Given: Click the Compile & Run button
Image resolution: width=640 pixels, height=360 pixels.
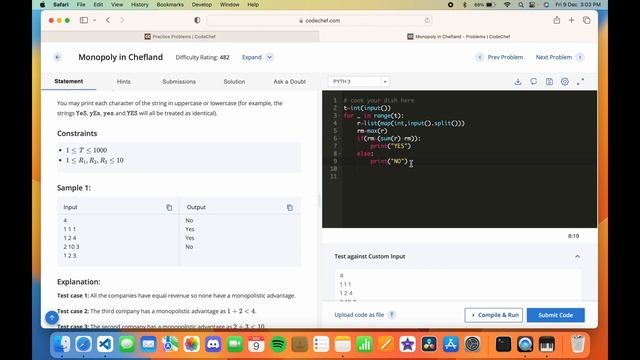Looking at the screenshot, I should (493, 315).
